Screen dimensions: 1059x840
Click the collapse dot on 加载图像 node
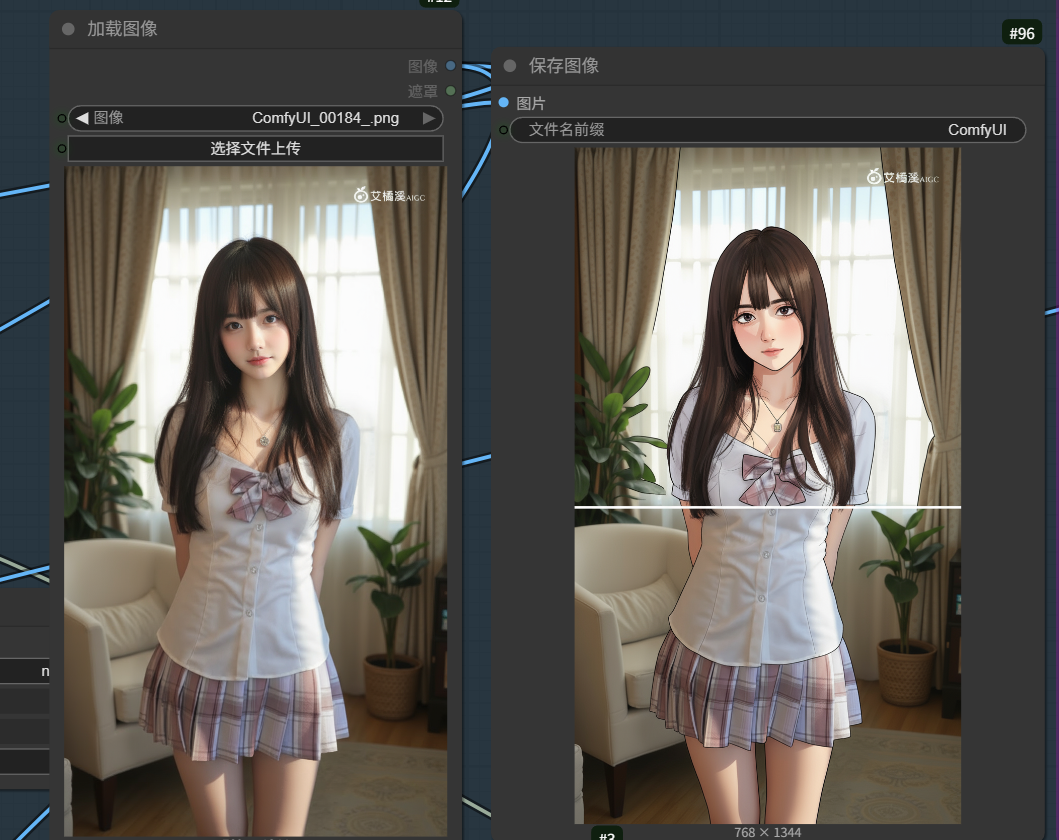point(68,29)
